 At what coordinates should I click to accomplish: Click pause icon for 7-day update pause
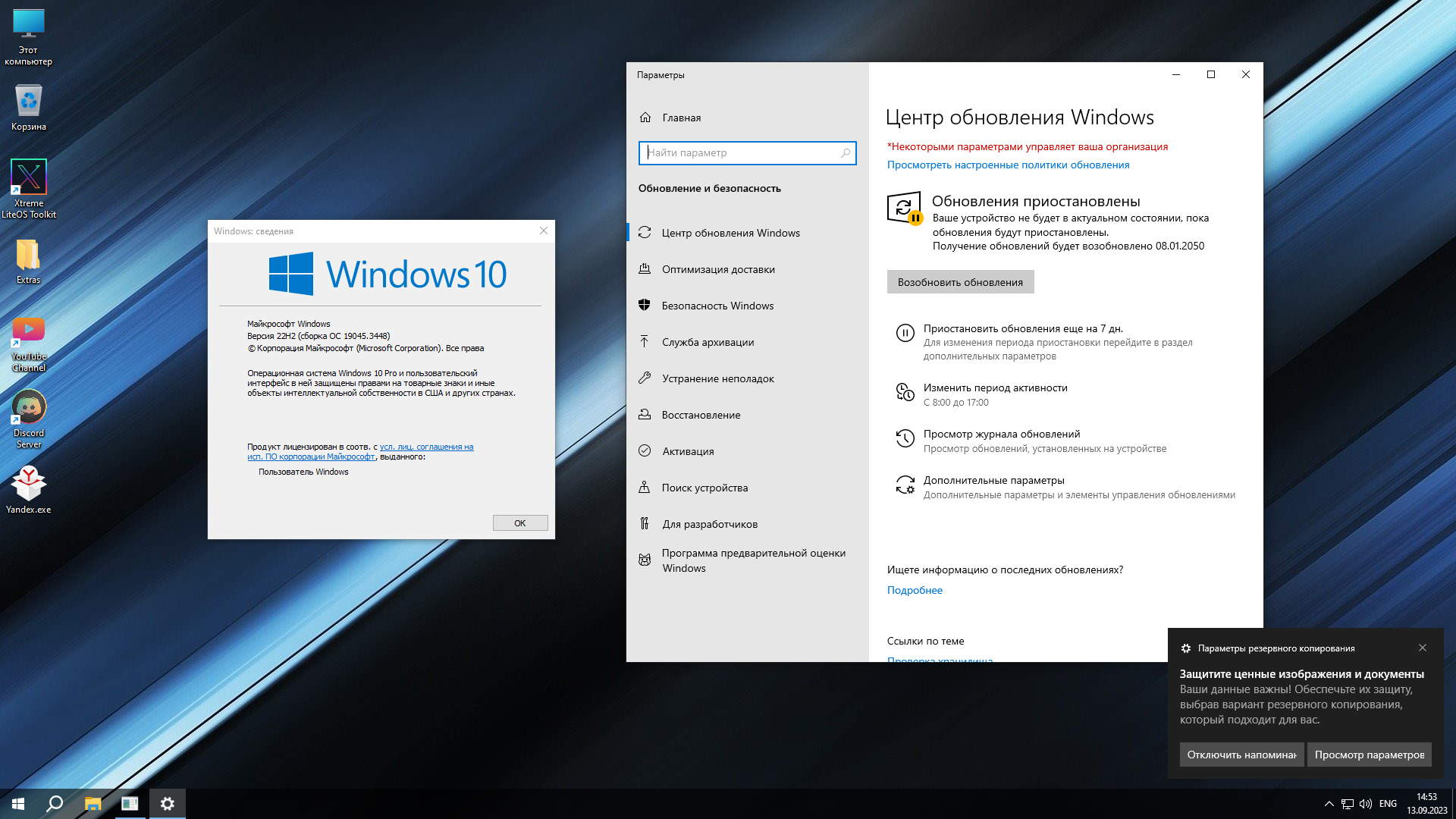(x=905, y=333)
